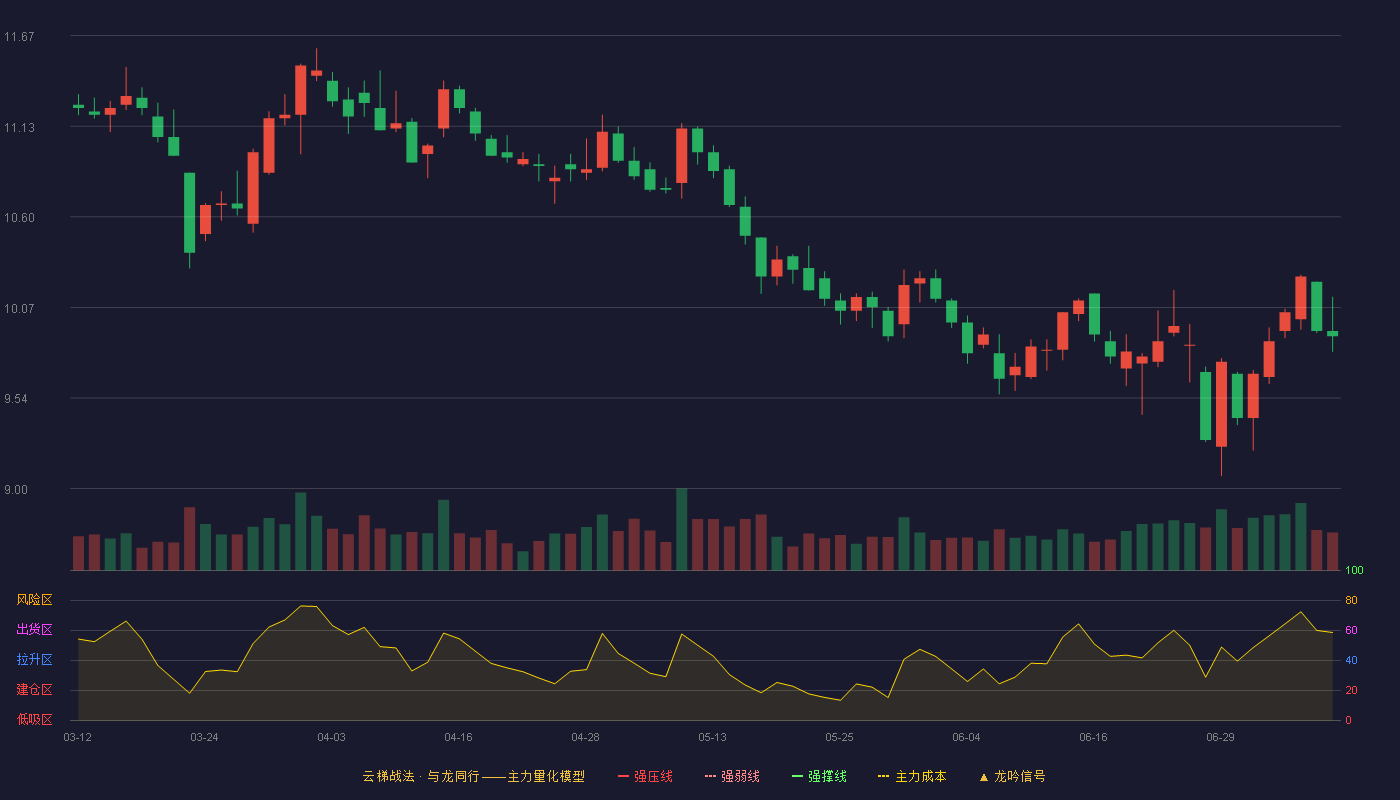1400x800 pixels.
Task: Click the 11.67 price axis label
Action: pos(19,37)
